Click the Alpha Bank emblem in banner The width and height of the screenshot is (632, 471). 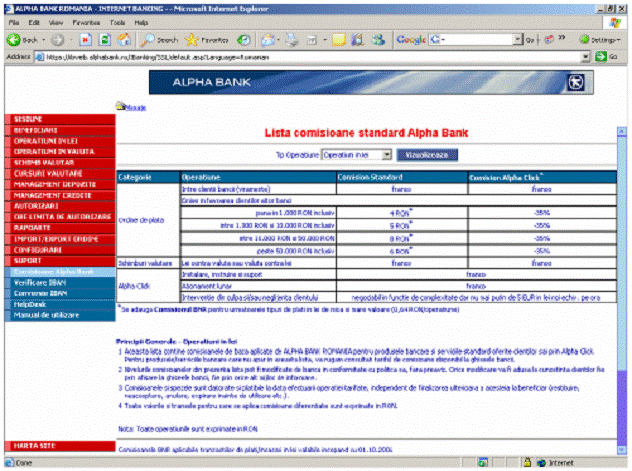tap(575, 83)
